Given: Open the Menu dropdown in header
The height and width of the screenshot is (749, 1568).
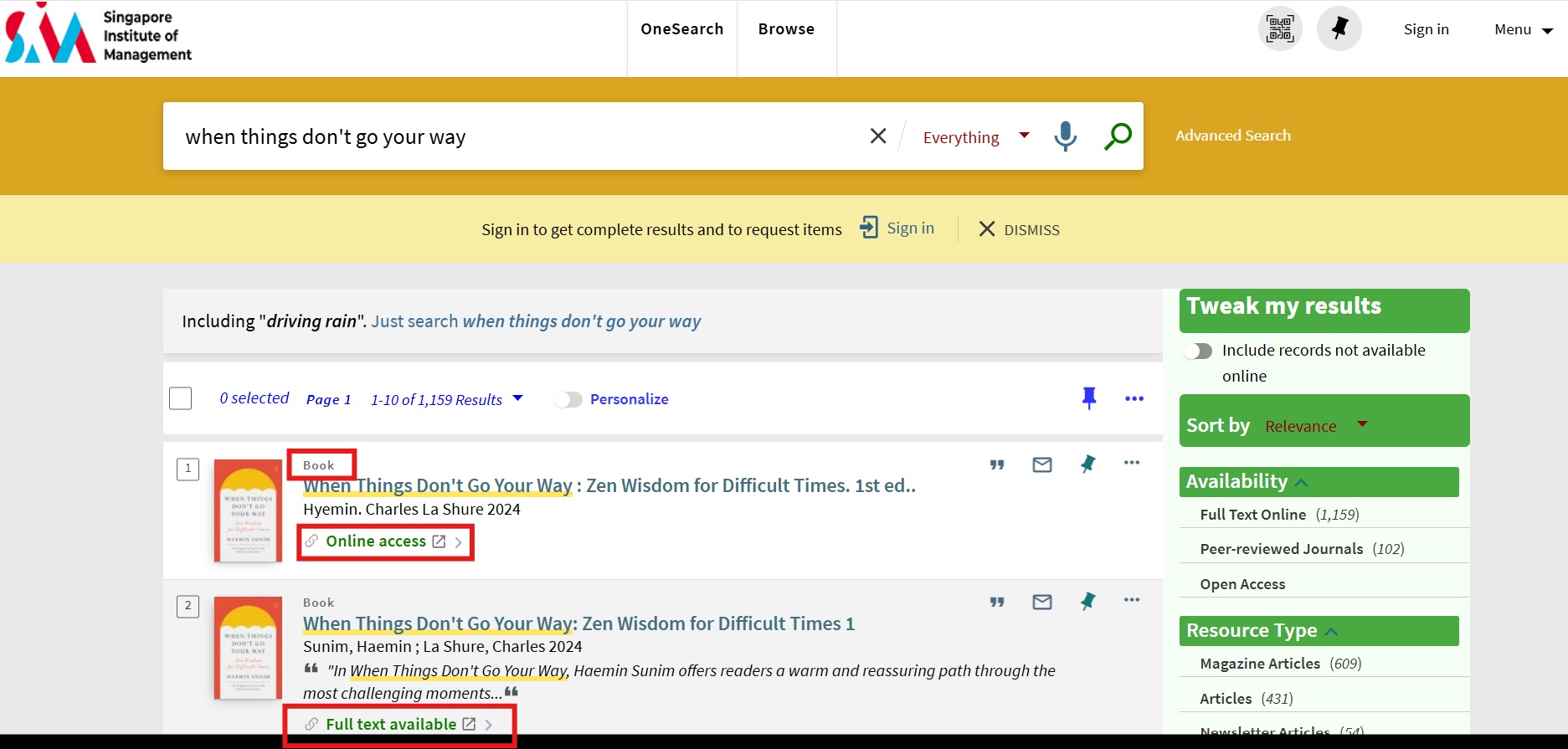Looking at the screenshot, I should coord(1524,29).
